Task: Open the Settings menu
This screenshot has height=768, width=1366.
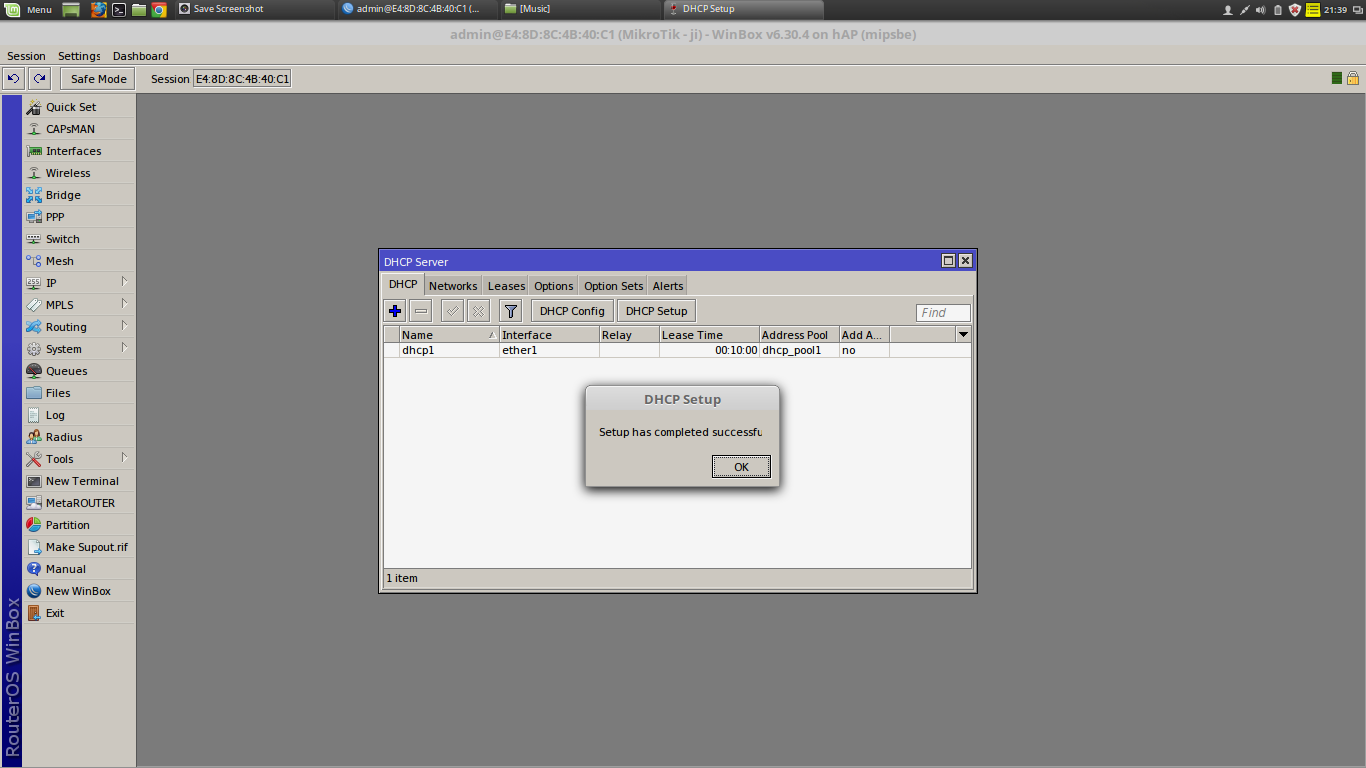Action: 79,56
